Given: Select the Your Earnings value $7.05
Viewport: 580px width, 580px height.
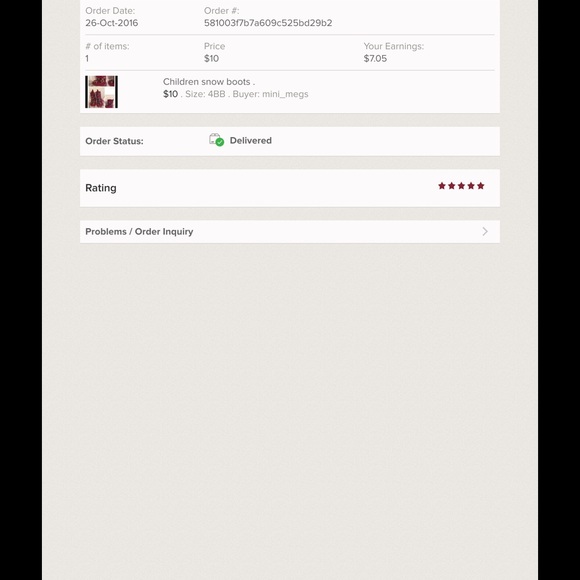Looking at the screenshot, I should 375,58.
